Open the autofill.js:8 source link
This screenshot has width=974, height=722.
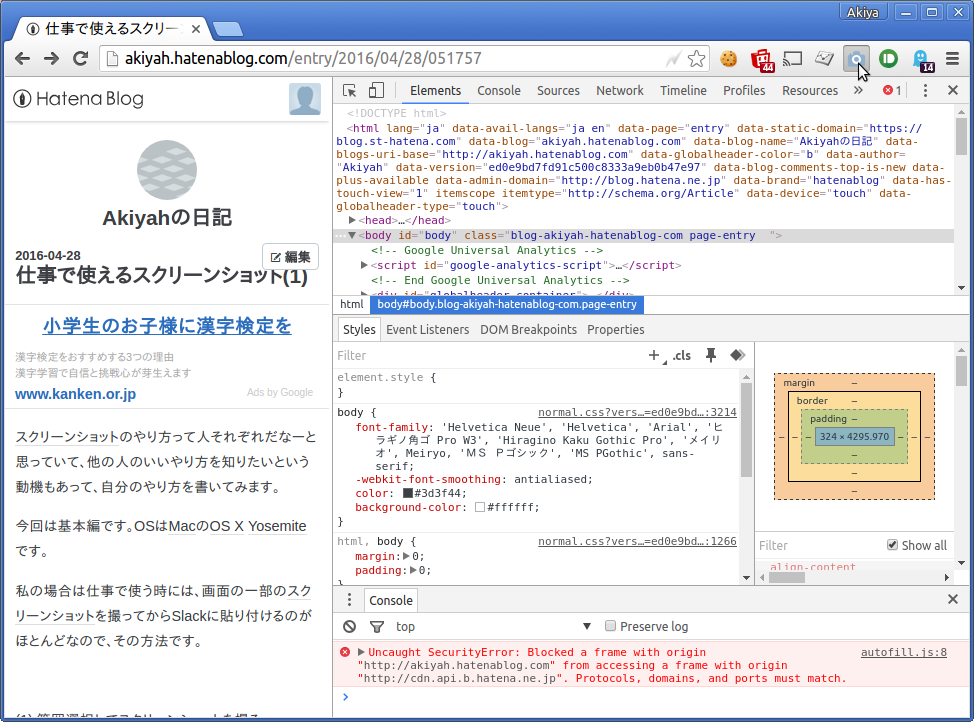click(x=904, y=652)
